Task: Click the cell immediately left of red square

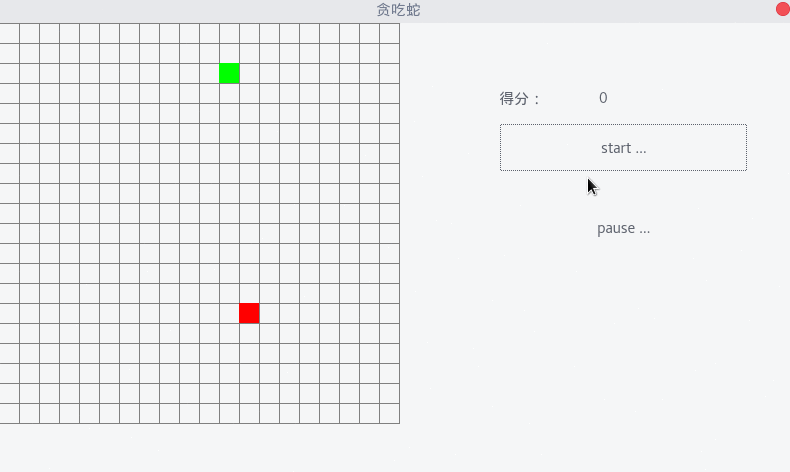Action: point(229,313)
